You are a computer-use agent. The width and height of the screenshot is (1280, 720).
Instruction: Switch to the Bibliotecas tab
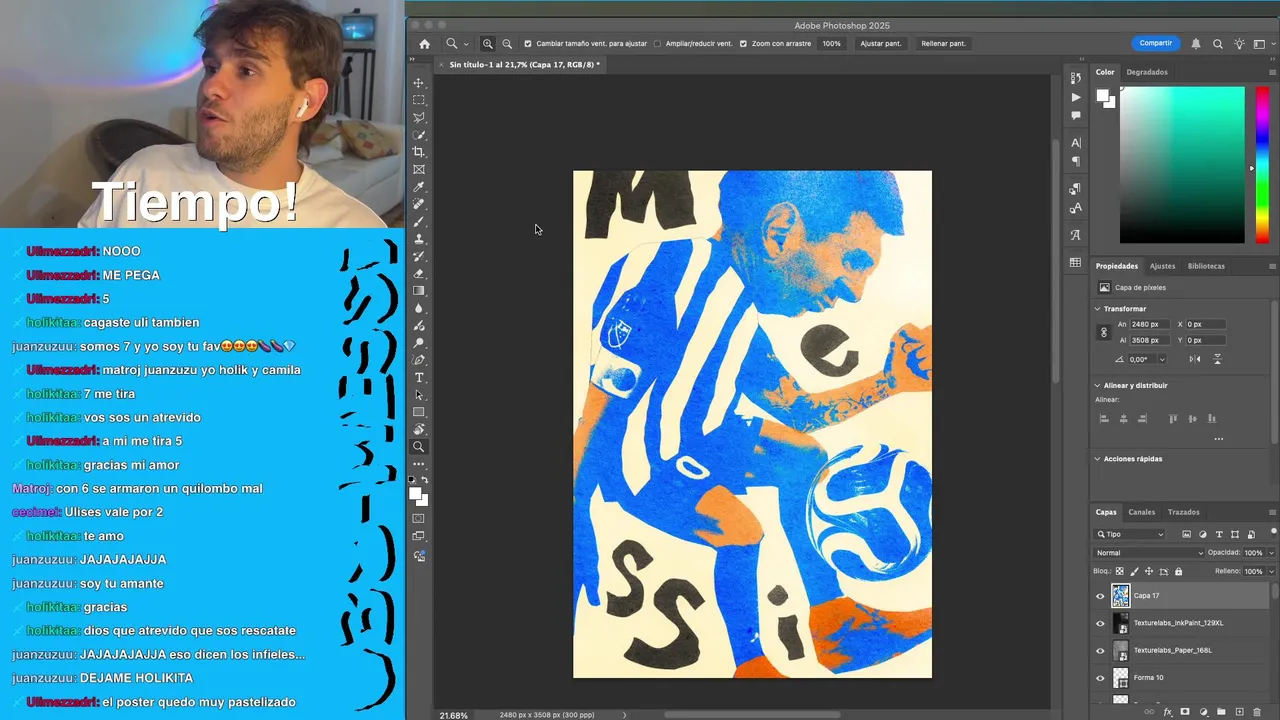[x=1206, y=266]
